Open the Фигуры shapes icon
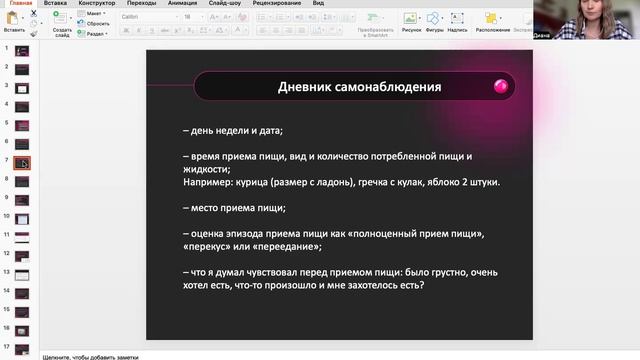 [x=433, y=18]
